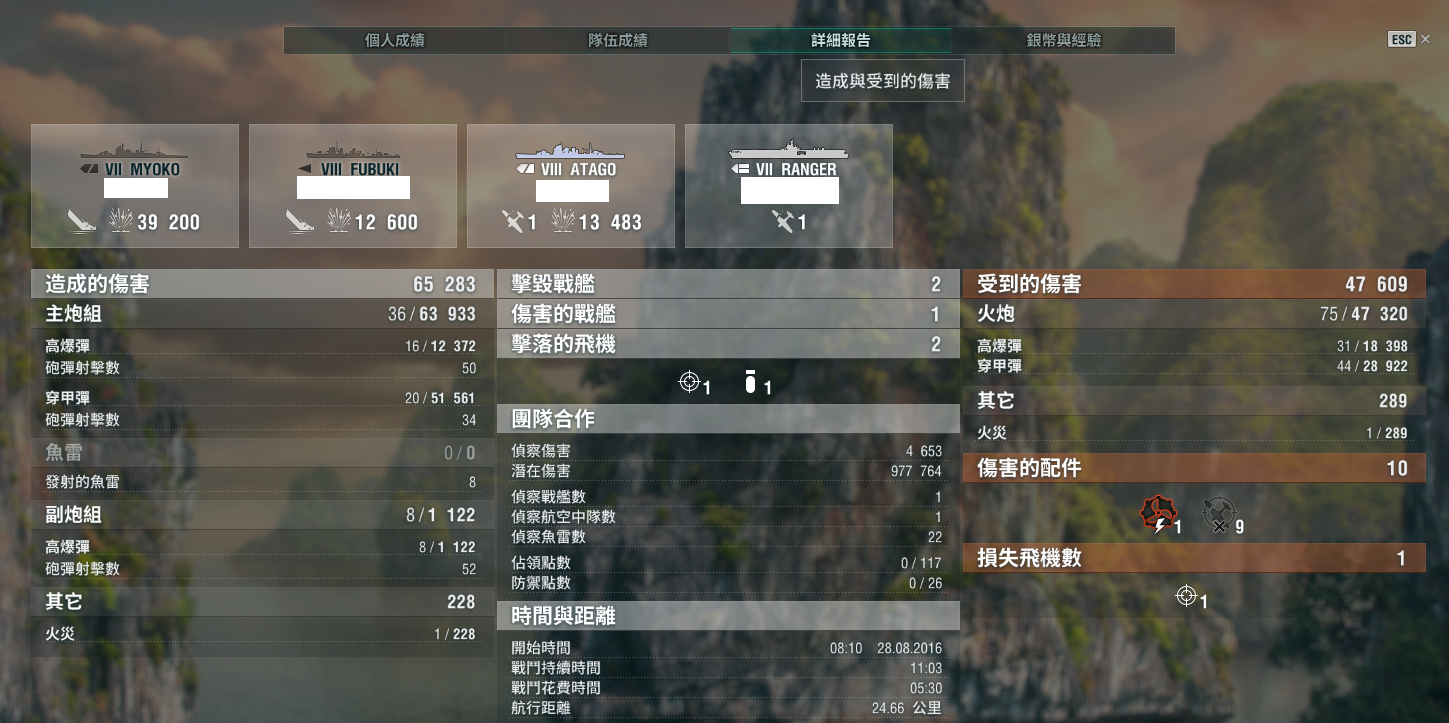Click the bomb icon under 擊落的飛機

coord(750,381)
